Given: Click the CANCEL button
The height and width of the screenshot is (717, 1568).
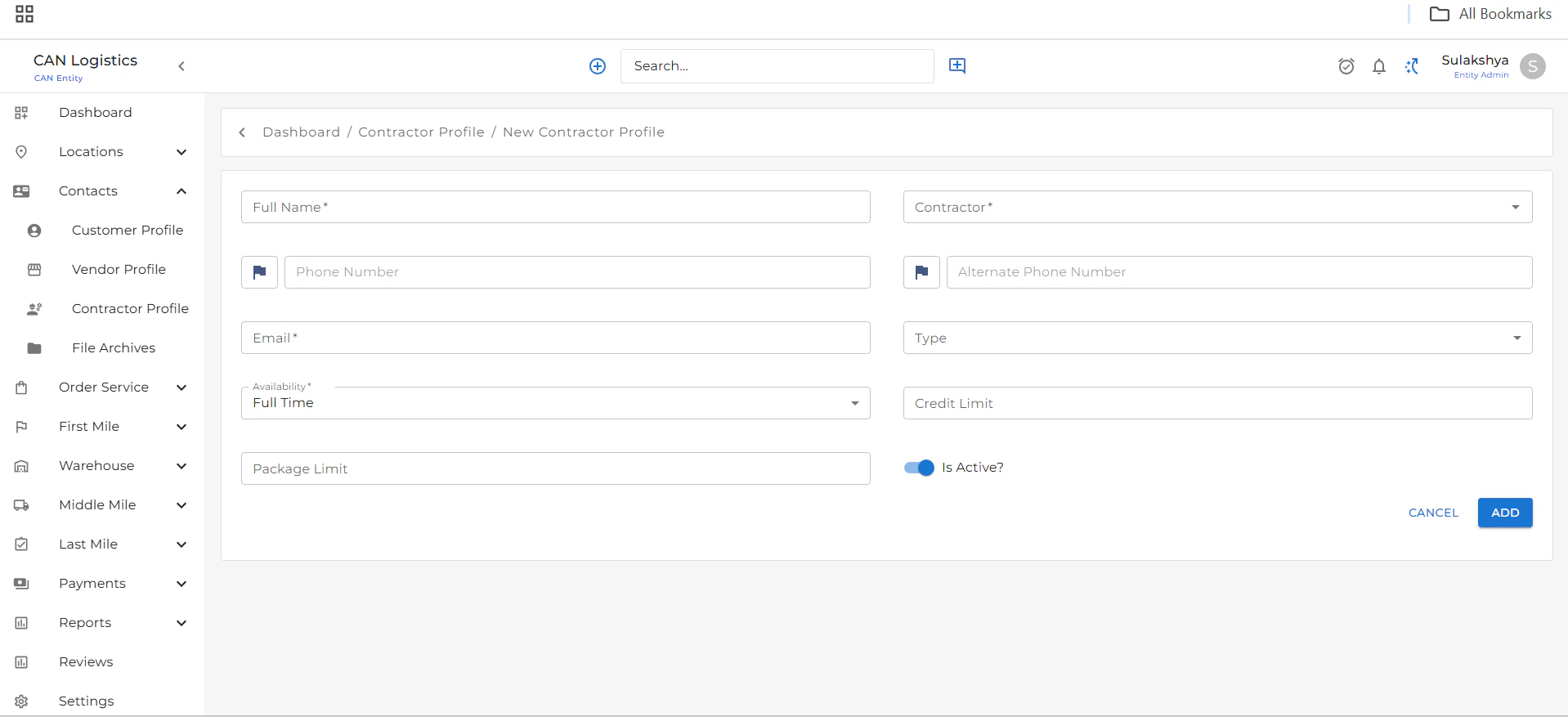Looking at the screenshot, I should (x=1433, y=513).
